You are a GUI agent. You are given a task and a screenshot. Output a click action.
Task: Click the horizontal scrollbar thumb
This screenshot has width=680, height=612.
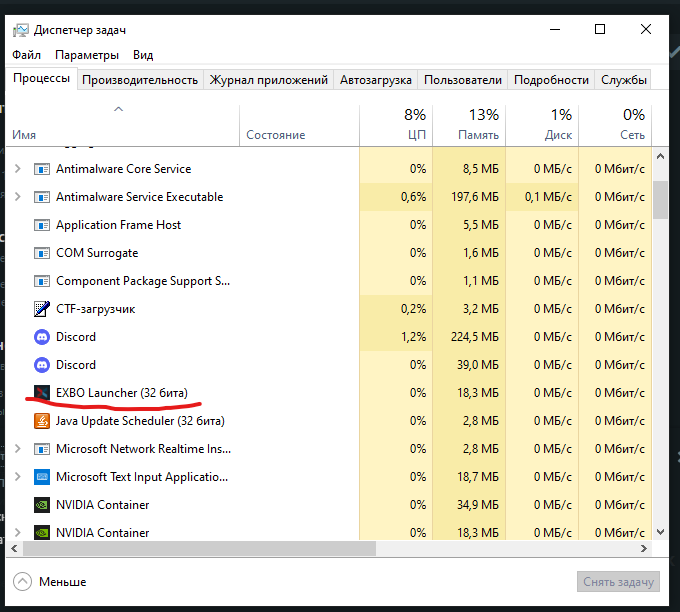(x=199, y=549)
